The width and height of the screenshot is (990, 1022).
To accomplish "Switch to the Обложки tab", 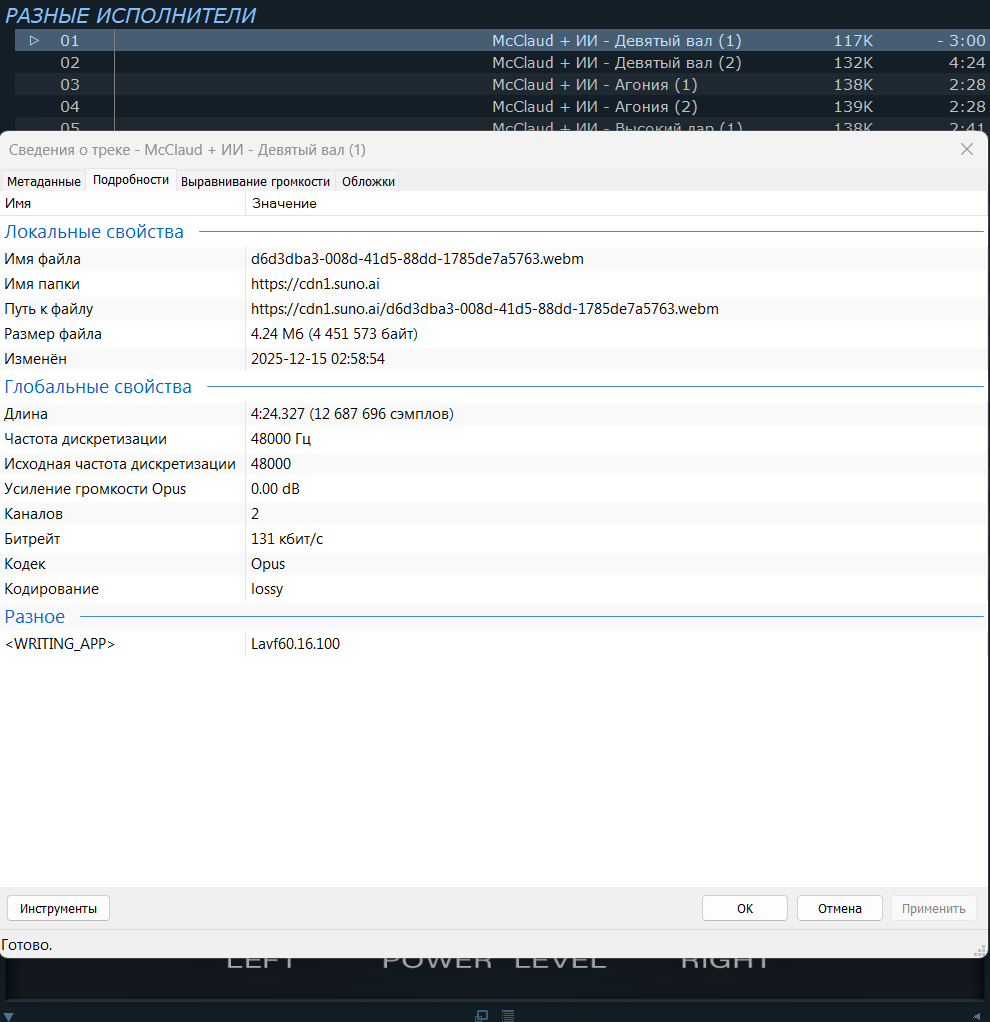I will coord(368,181).
